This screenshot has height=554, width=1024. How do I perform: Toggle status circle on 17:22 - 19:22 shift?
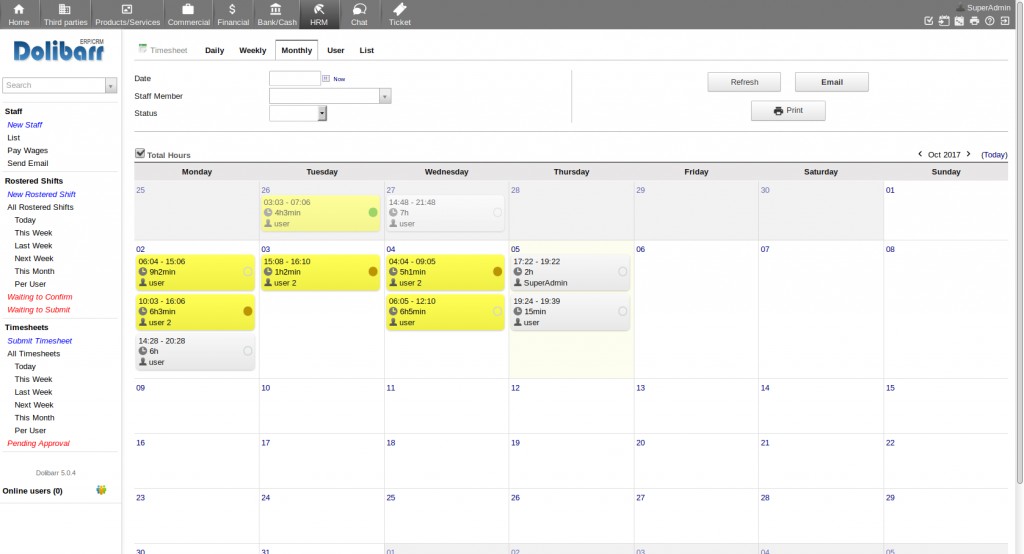click(622, 272)
